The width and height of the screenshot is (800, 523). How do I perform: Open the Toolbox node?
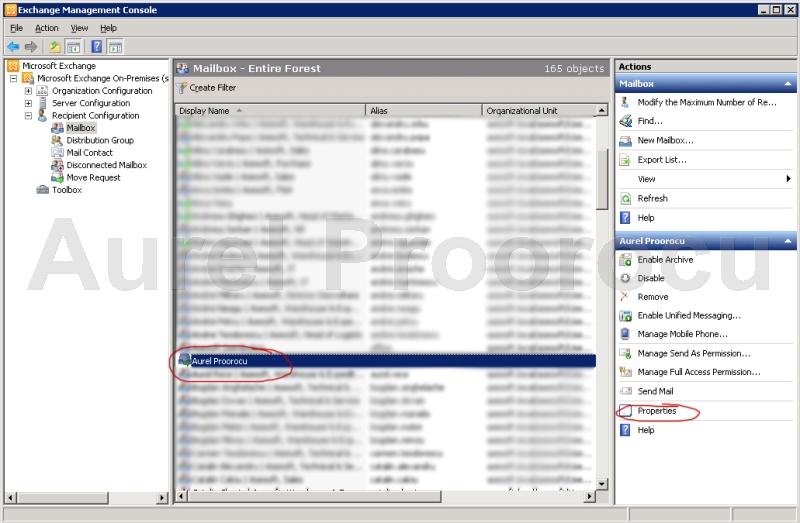tap(67, 190)
